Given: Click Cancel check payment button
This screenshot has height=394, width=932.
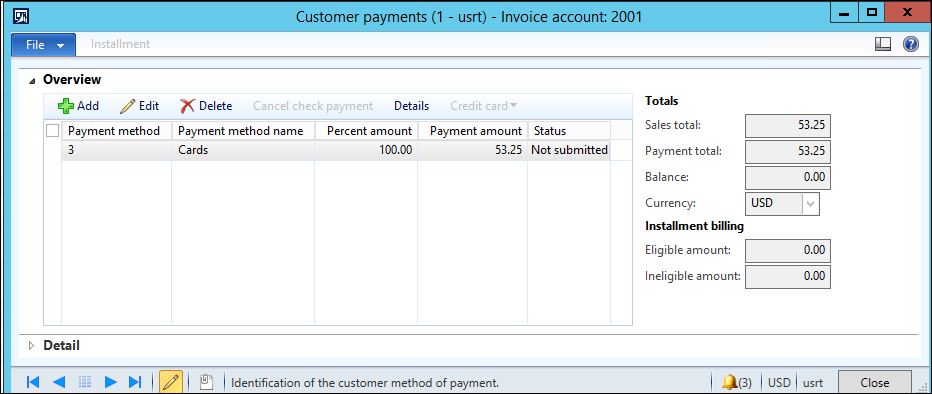Looking at the screenshot, I should point(313,106).
